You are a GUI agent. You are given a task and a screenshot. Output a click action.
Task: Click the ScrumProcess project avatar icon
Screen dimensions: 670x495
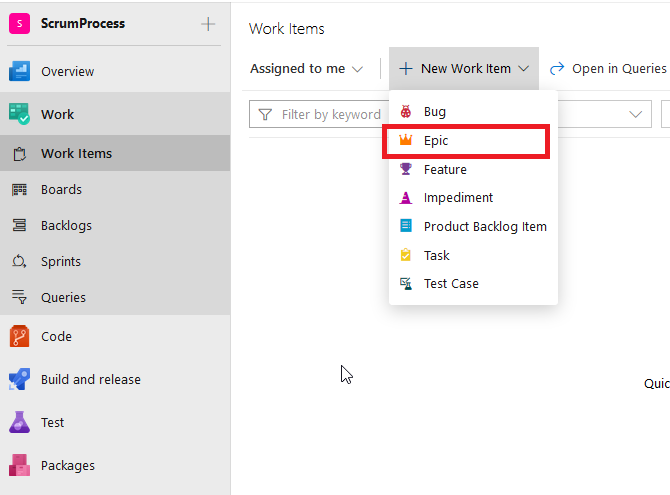coord(19,24)
